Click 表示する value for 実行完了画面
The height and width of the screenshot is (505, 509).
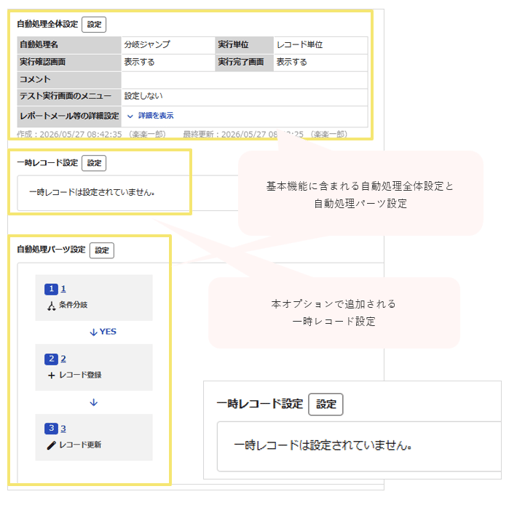pyautogui.click(x=292, y=62)
